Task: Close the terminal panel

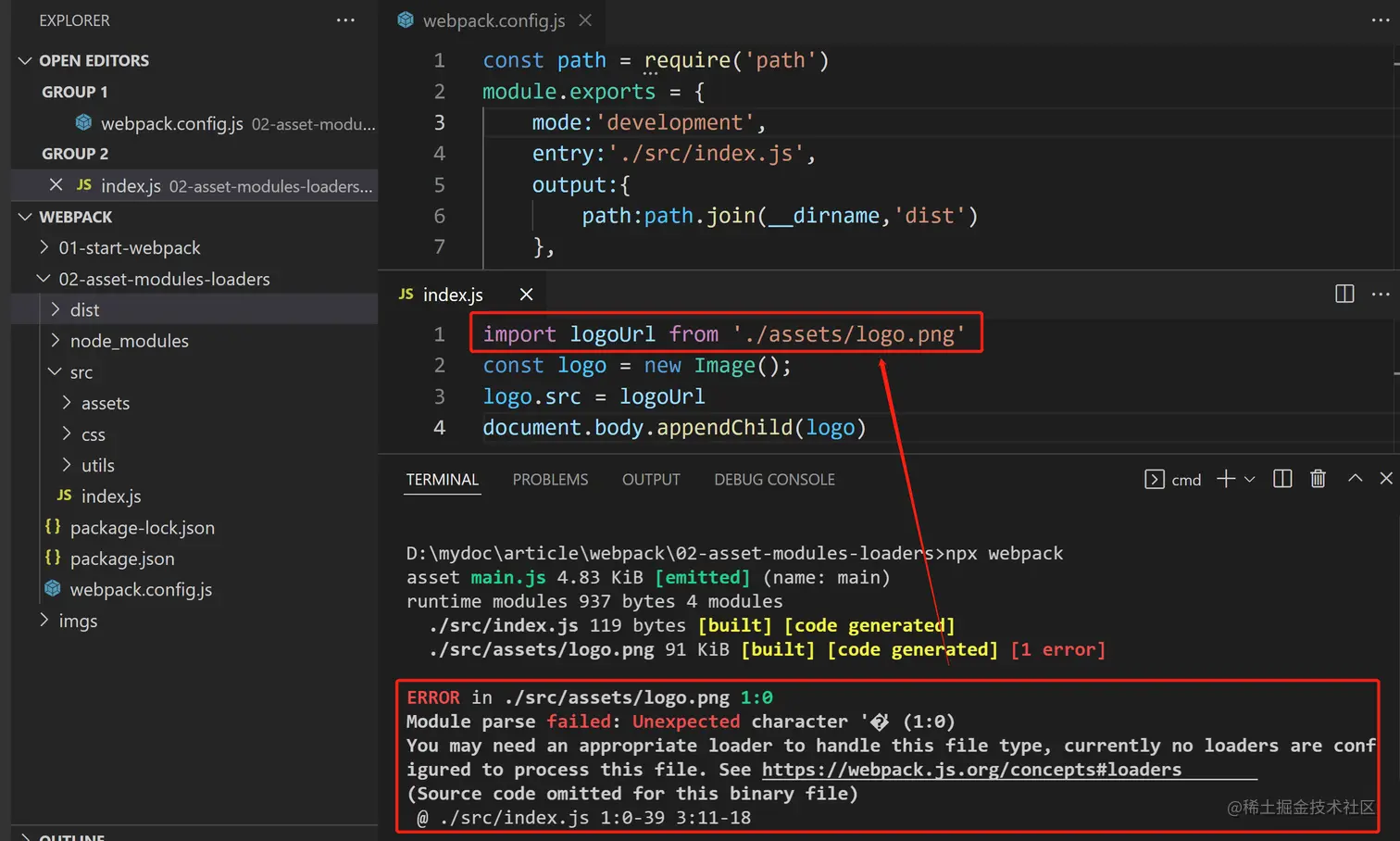Action: pos(1386,478)
